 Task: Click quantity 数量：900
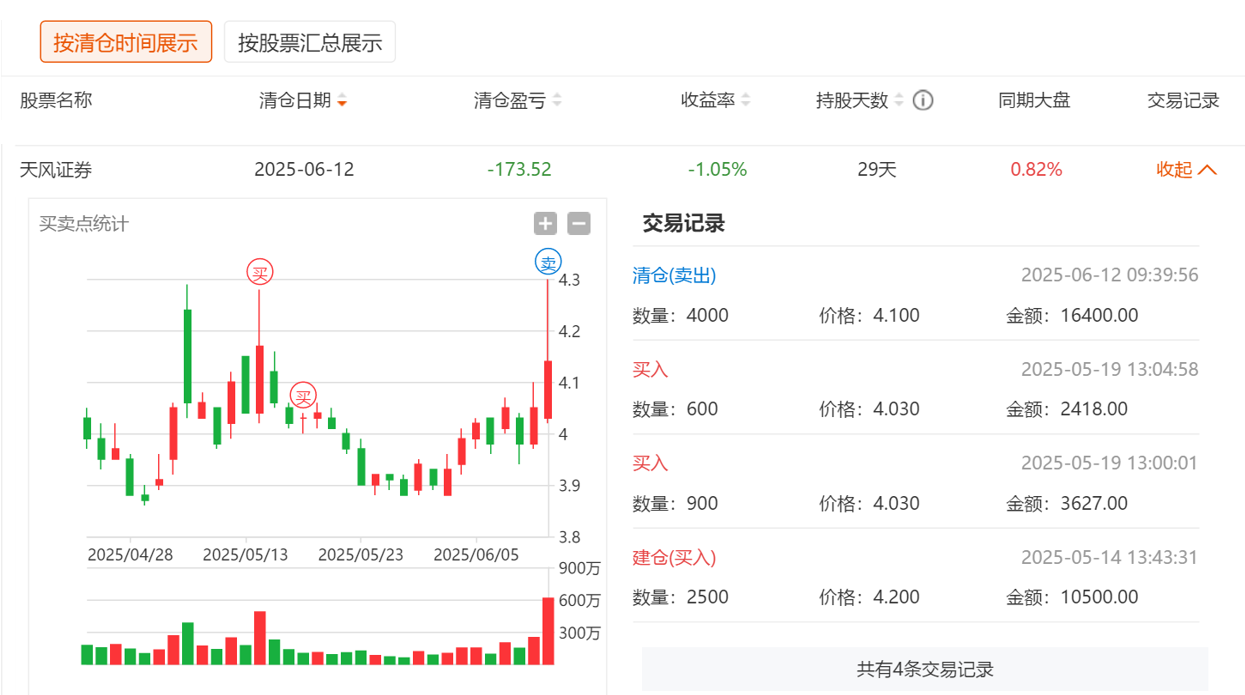pyautogui.click(x=675, y=503)
